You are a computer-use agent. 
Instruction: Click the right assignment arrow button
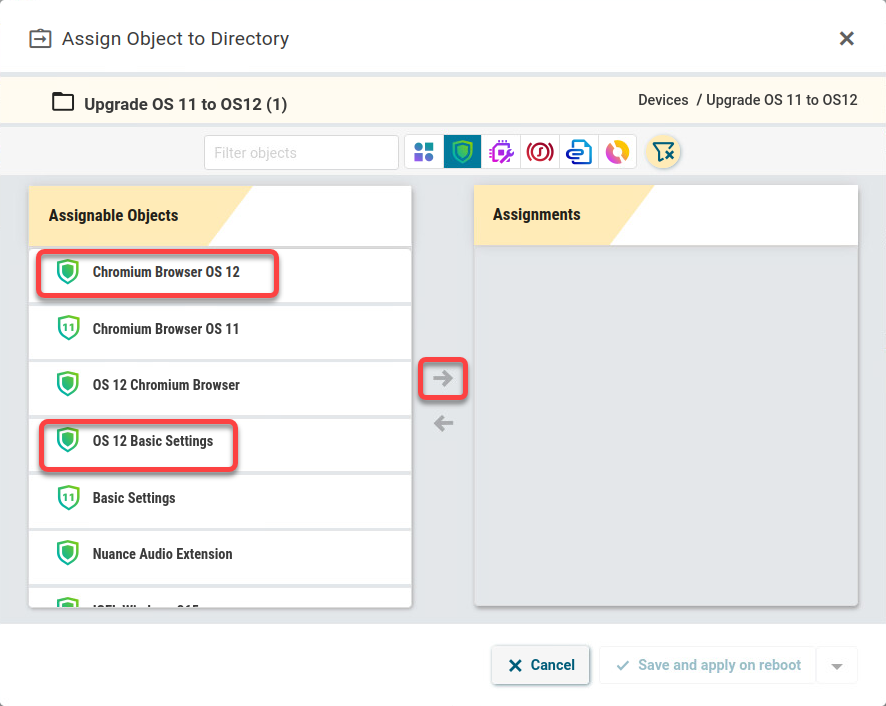(x=443, y=378)
